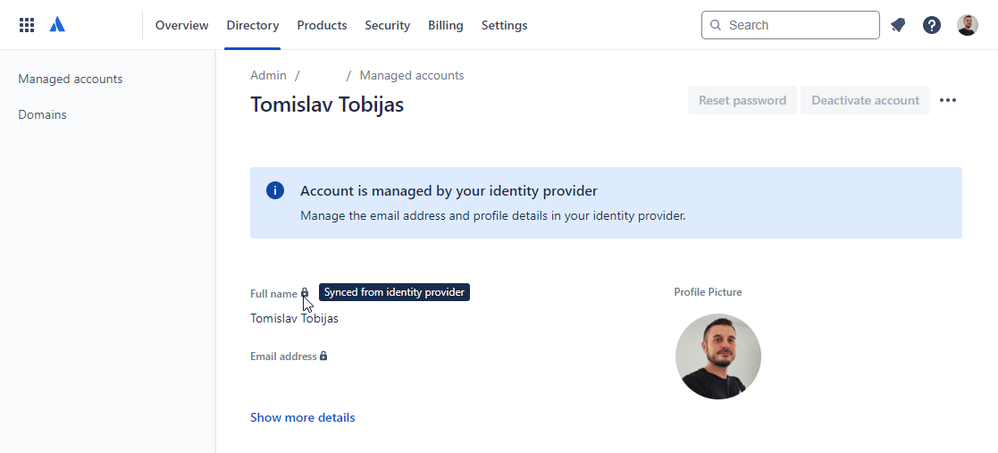Switch to the Products tab

point(322,25)
